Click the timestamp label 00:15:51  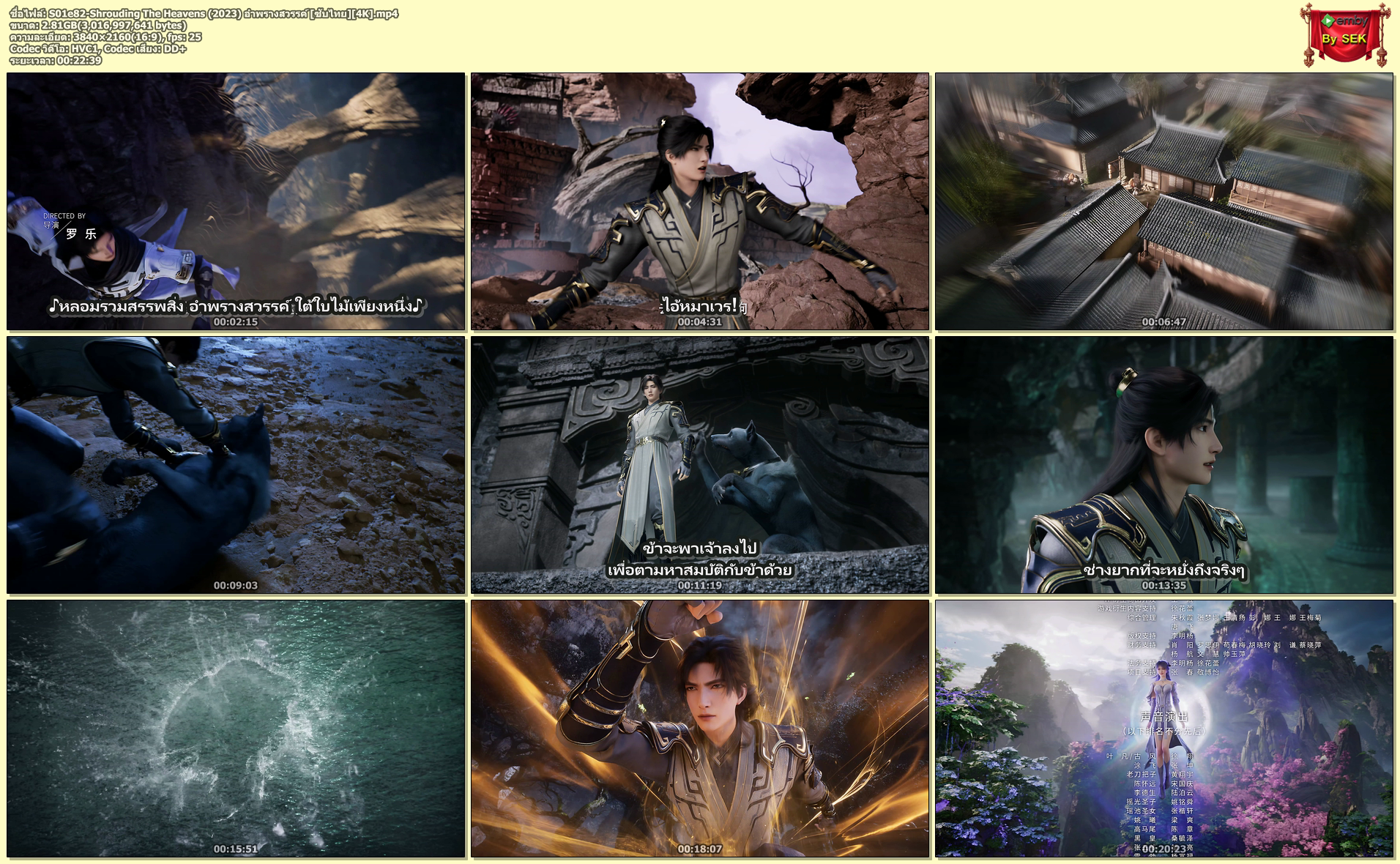(236, 849)
